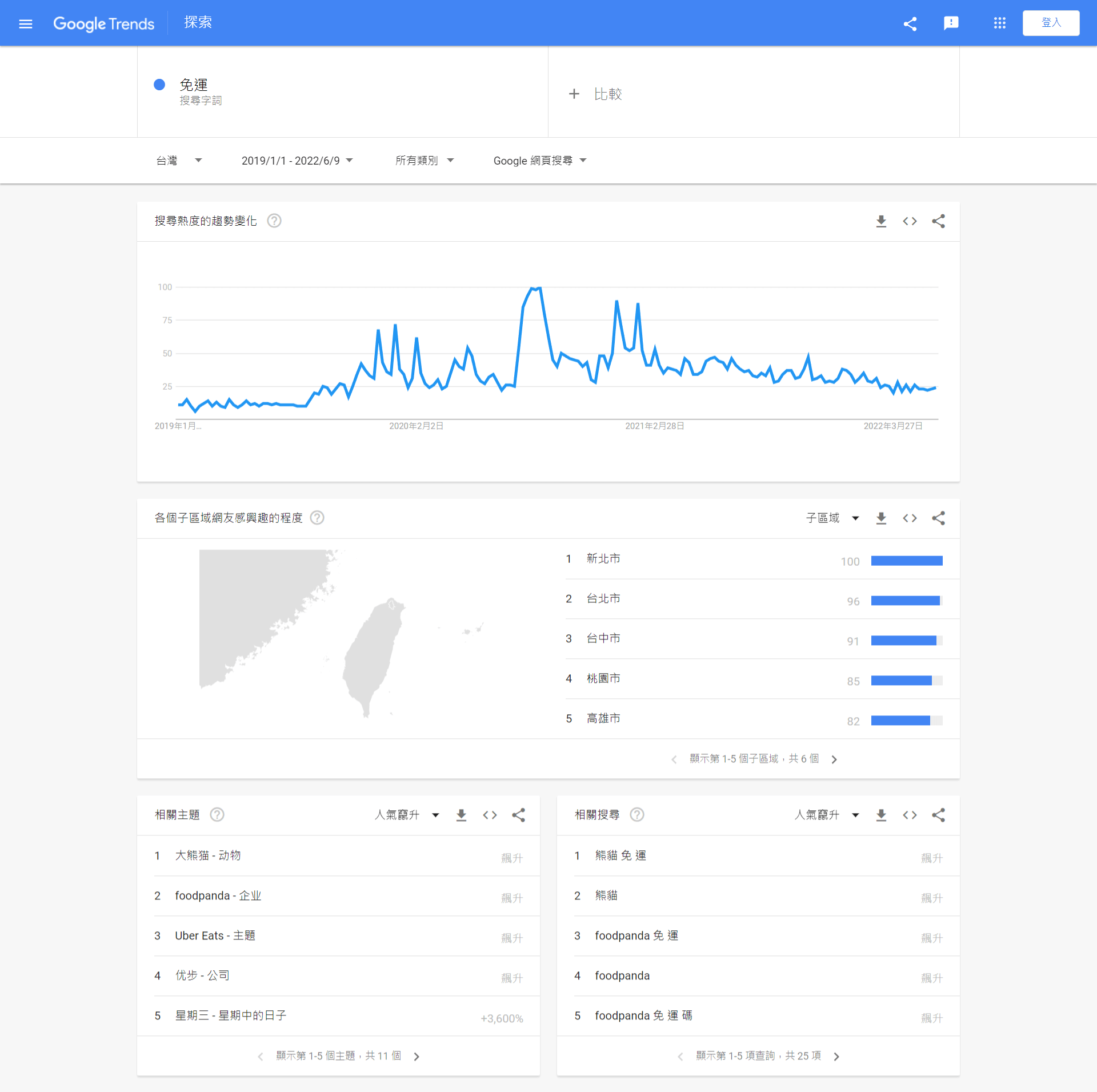Image resolution: width=1097 pixels, height=1092 pixels.
Task: Open the send feedback icon
Action: pos(951,23)
